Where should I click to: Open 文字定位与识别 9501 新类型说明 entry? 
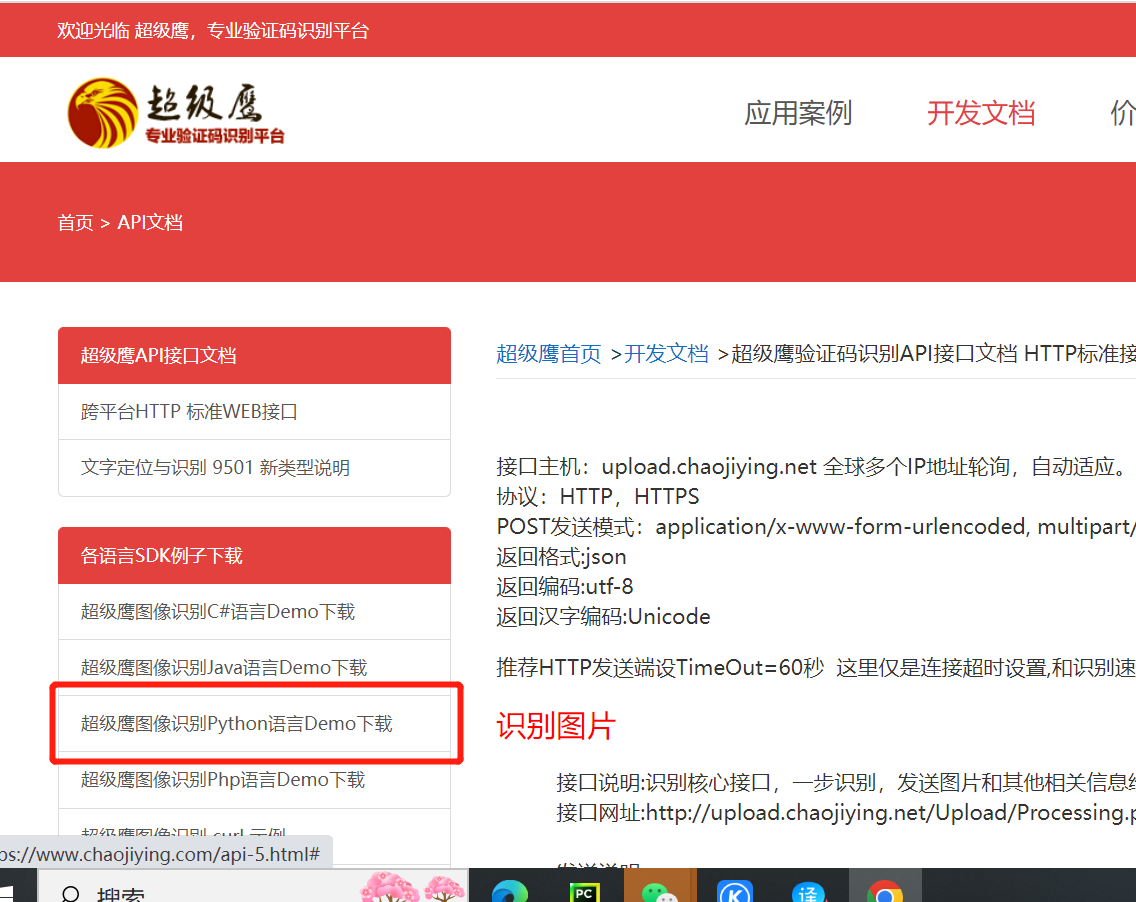254,468
